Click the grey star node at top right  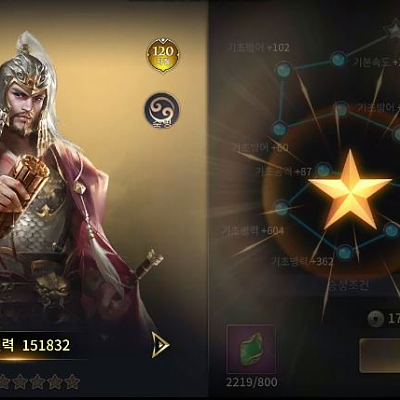click(x=391, y=31)
